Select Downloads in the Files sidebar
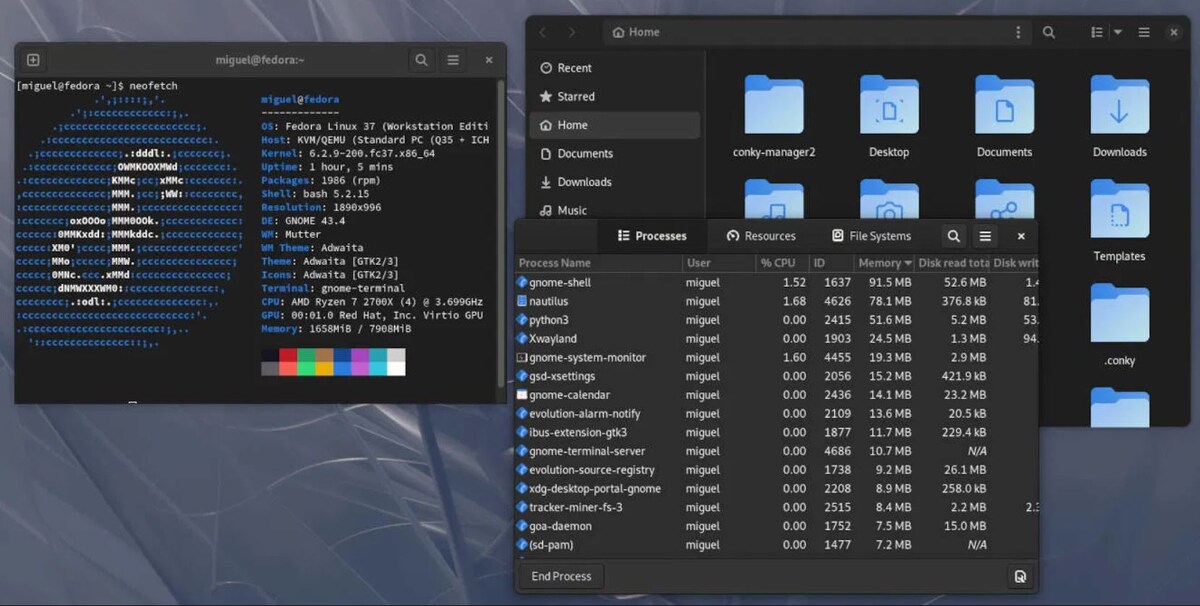The width and height of the screenshot is (1200, 606). [x=614, y=182]
